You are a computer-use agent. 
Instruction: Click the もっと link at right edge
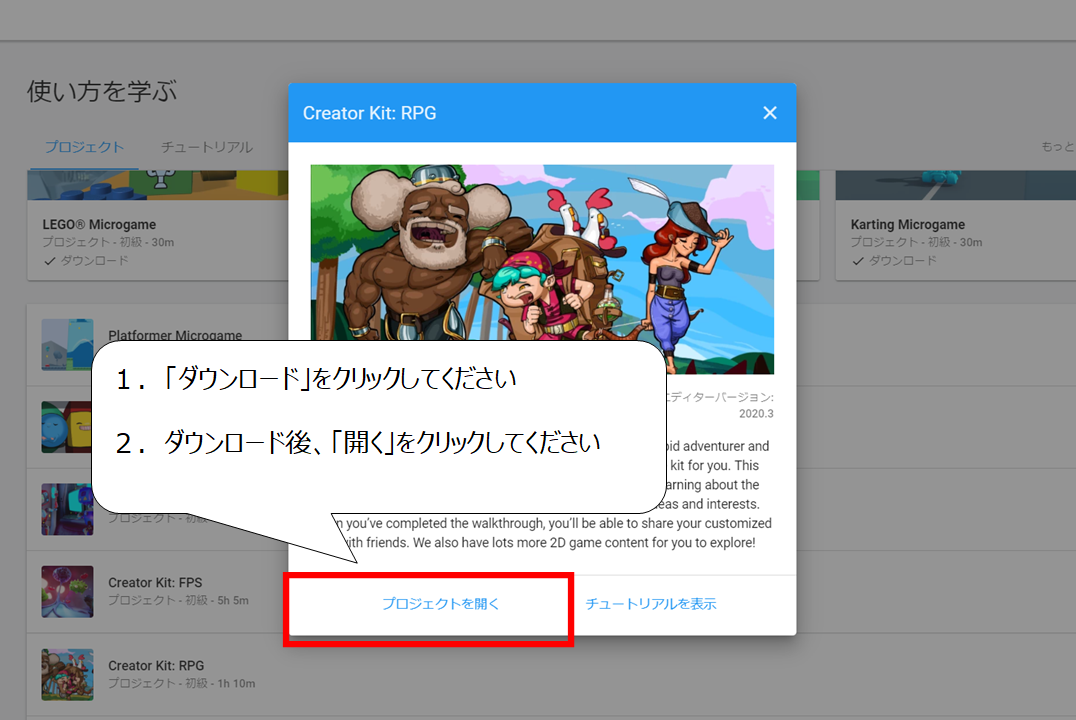1057,147
